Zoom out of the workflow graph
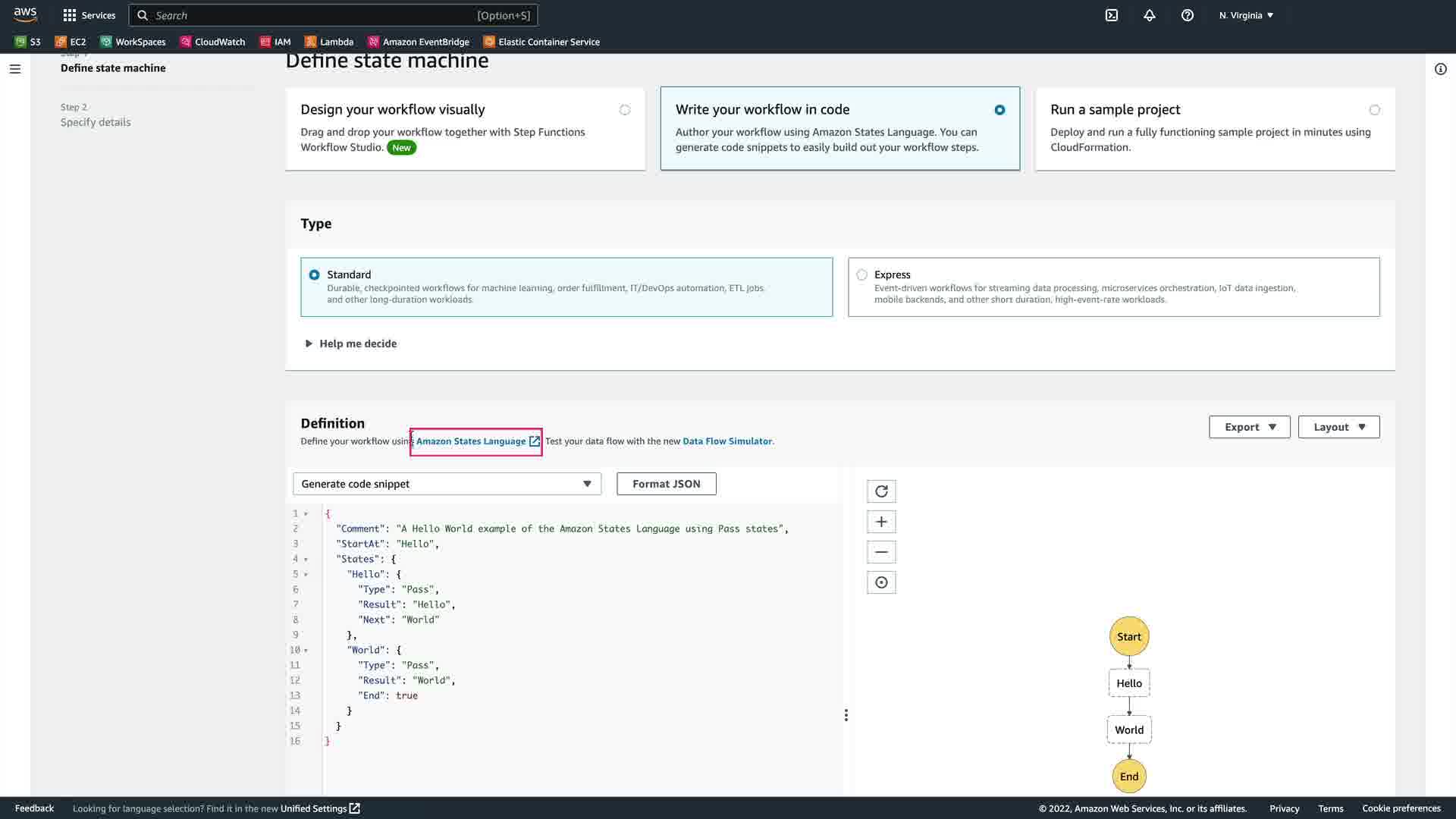Screen dimensions: 1456x819 pyautogui.click(x=881, y=552)
